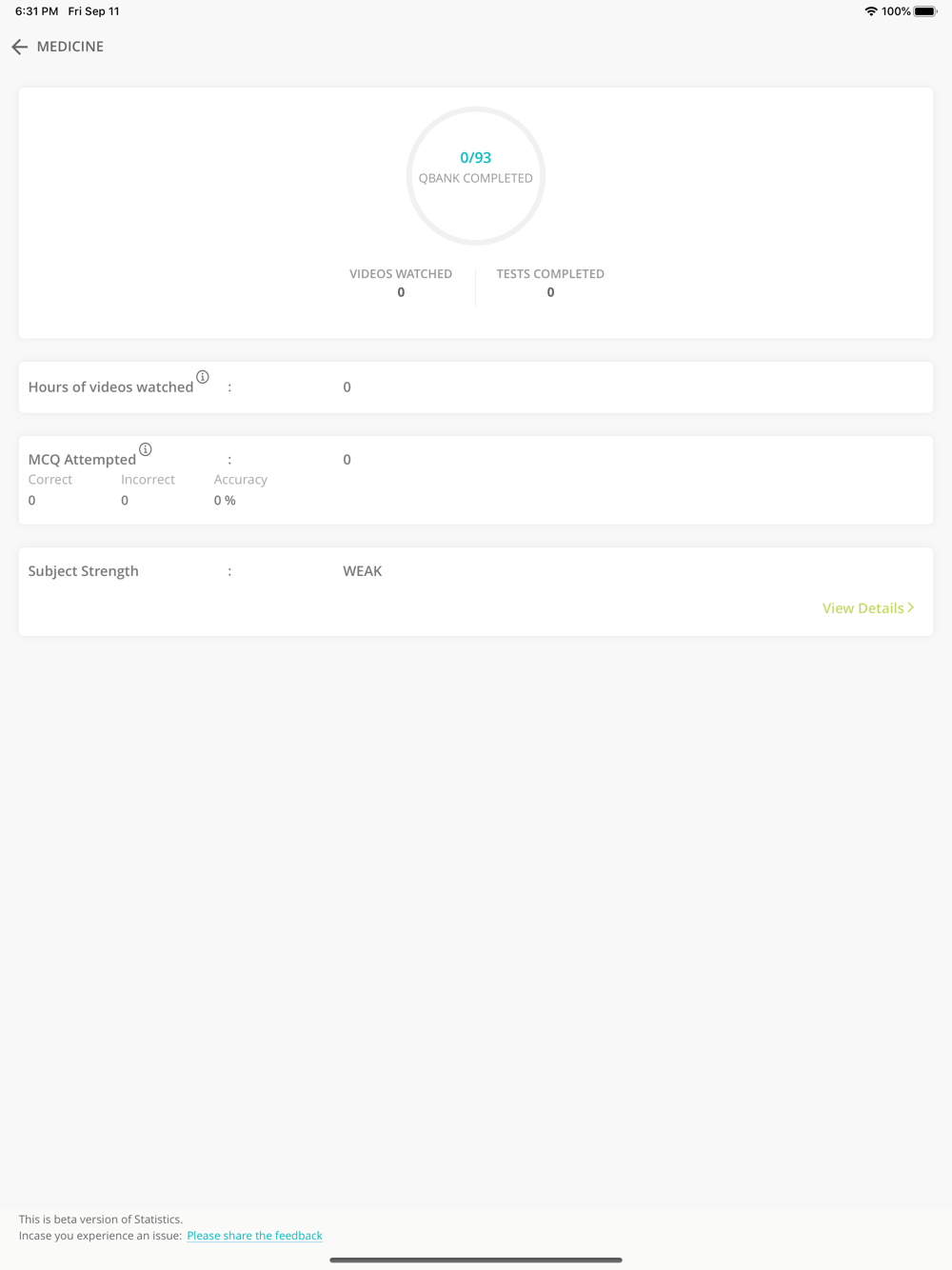952x1270 pixels.
Task: Open info icon beside MCQ Attempted
Action: pos(146,449)
